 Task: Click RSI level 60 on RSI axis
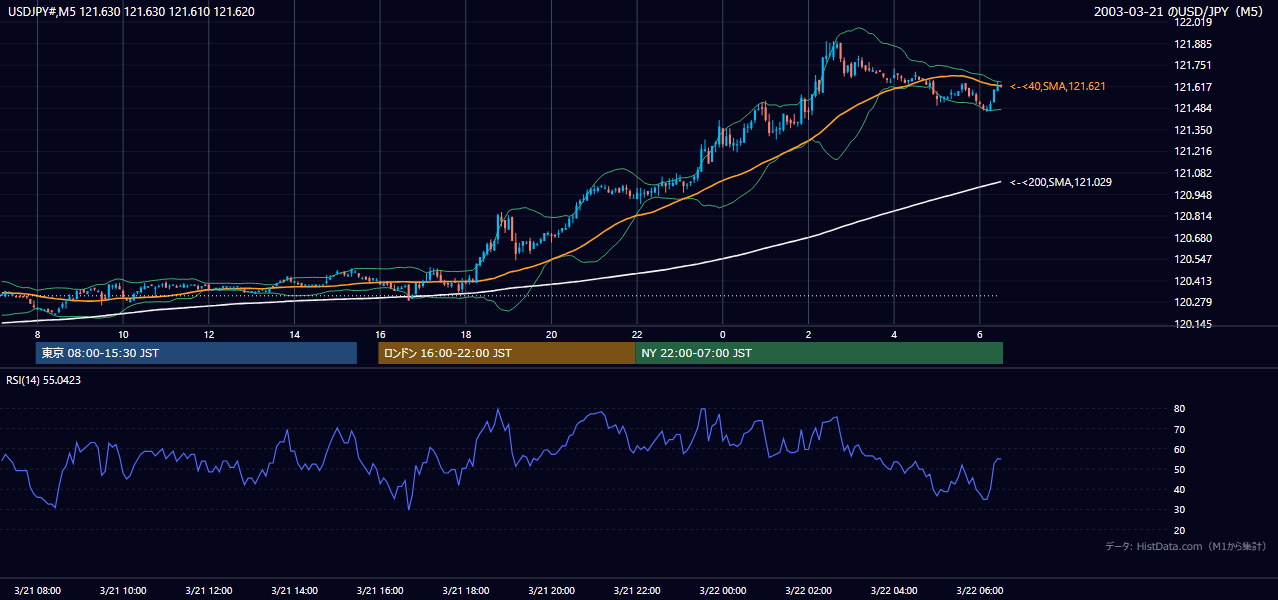click(1180, 449)
